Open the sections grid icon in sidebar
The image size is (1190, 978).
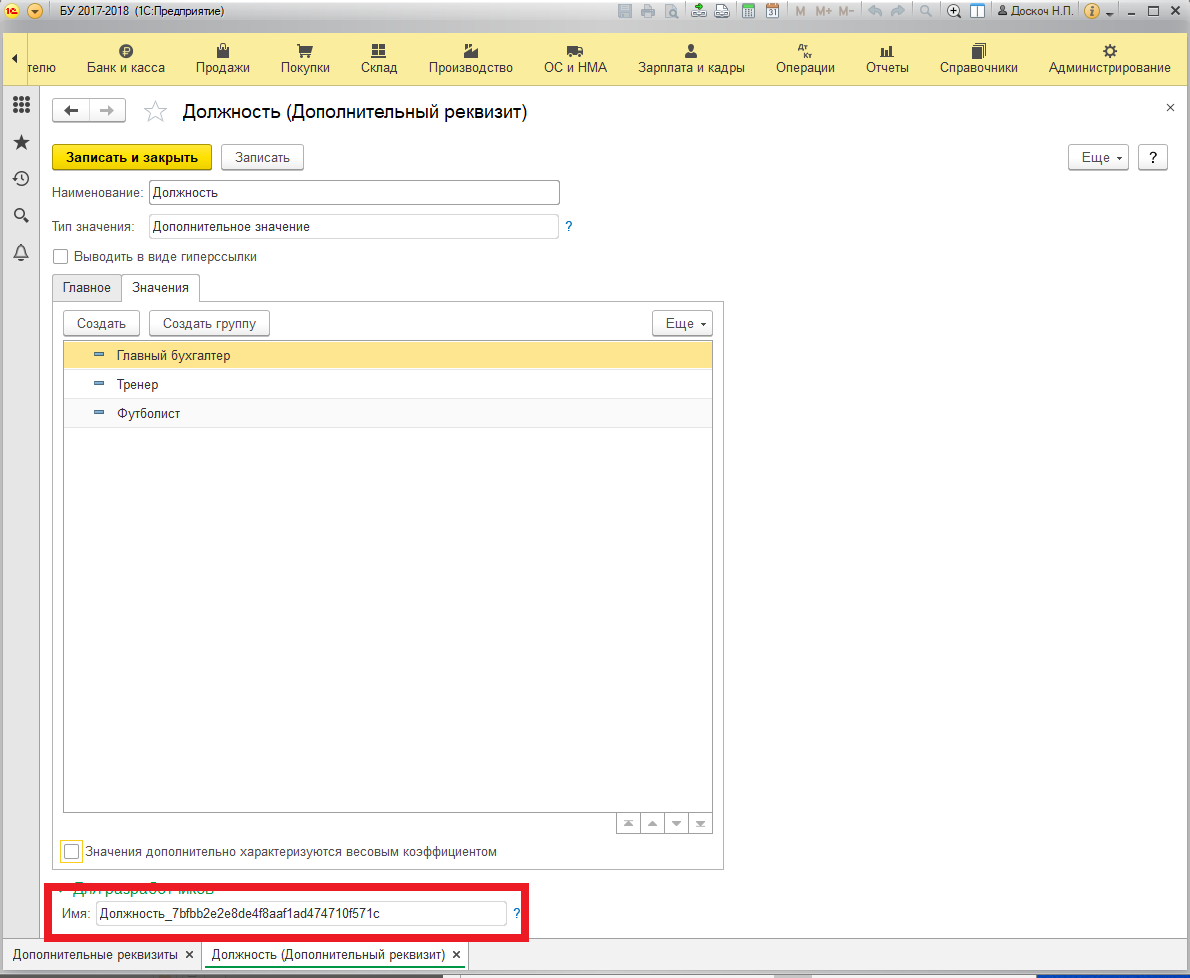(x=21, y=105)
